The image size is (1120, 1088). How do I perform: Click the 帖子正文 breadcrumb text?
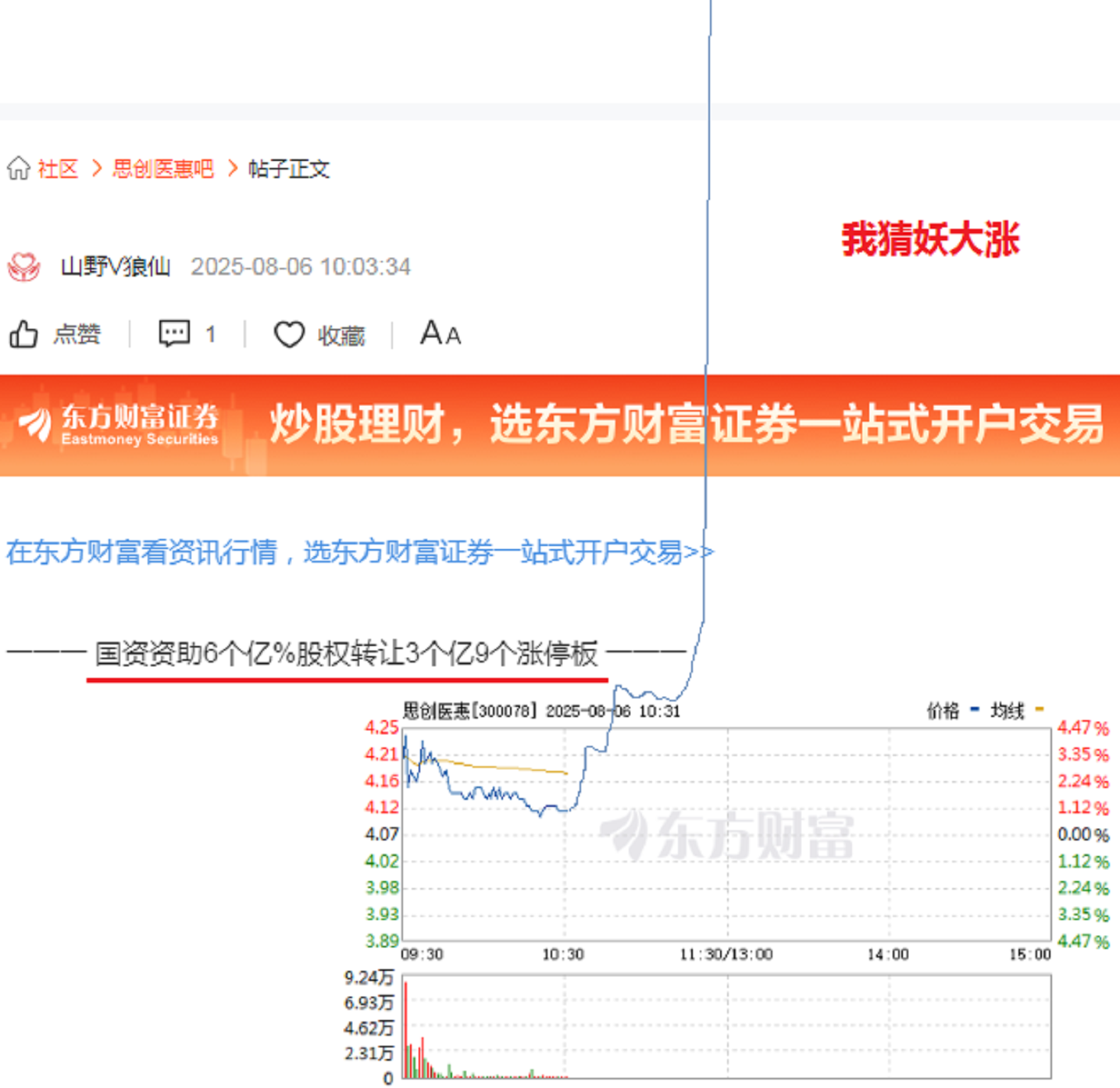coord(289,169)
